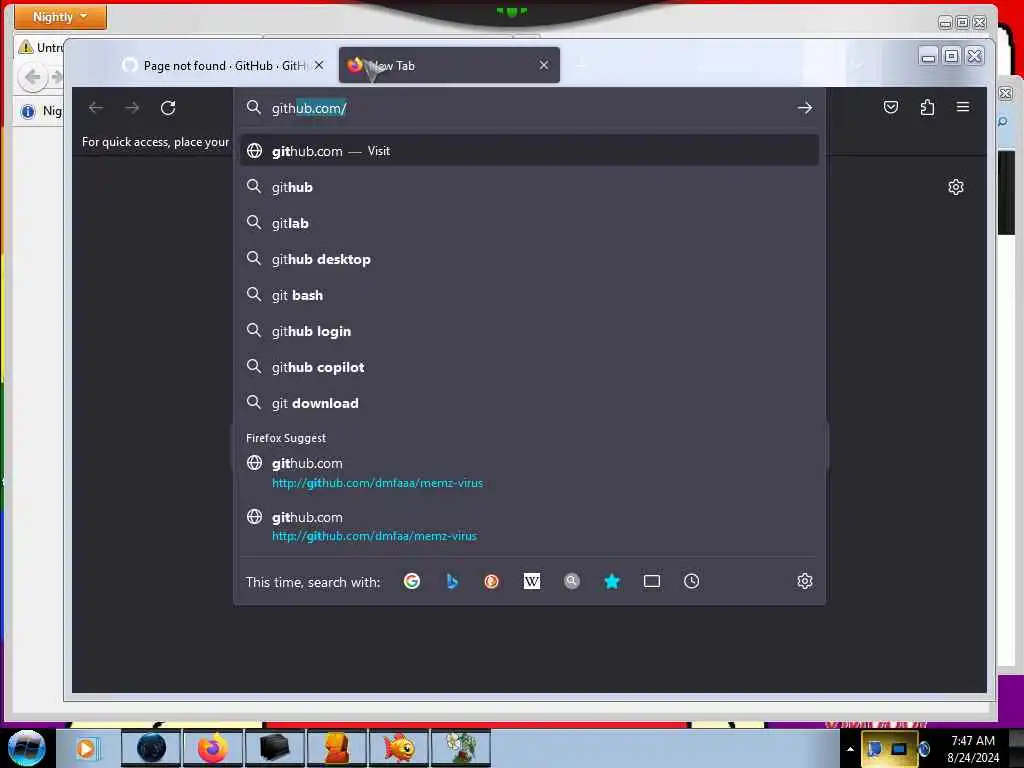Search this time with Bing
This screenshot has height=768, width=1024.
[452, 581]
